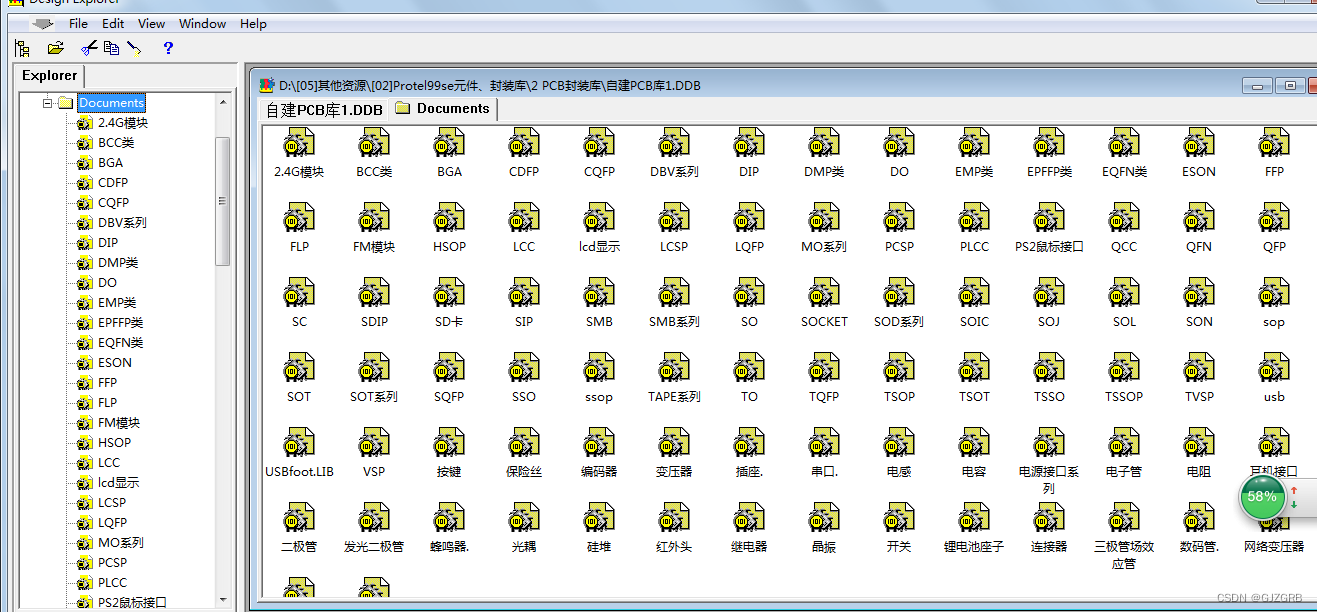Open the 变压器 library icon

point(674,443)
